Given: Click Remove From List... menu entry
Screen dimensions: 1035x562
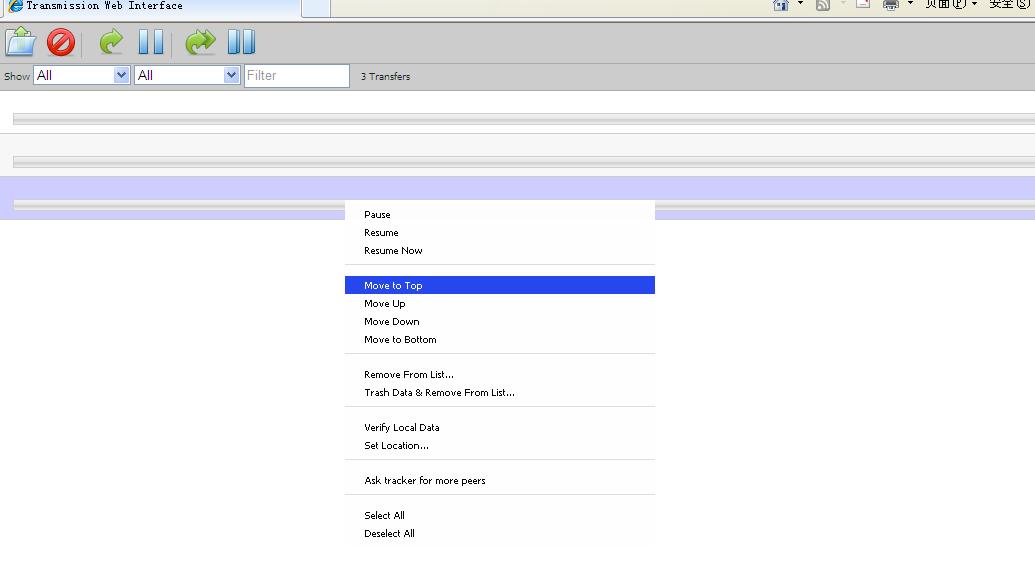Looking at the screenshot, I should [500, 374].
